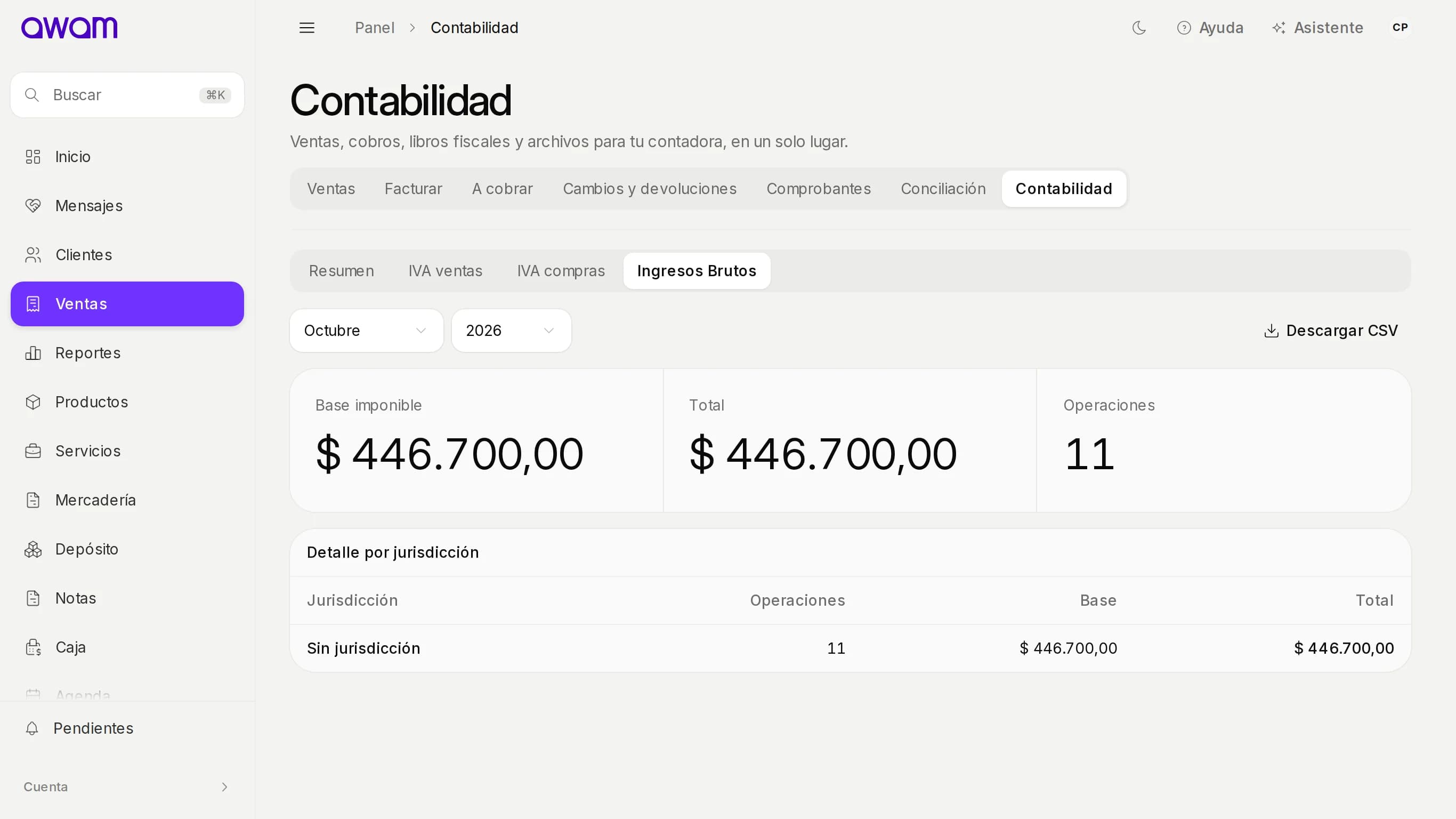The image size is (1456, 819).
Task: Click the Notas file icon
Action: click(x=33, y=598)
